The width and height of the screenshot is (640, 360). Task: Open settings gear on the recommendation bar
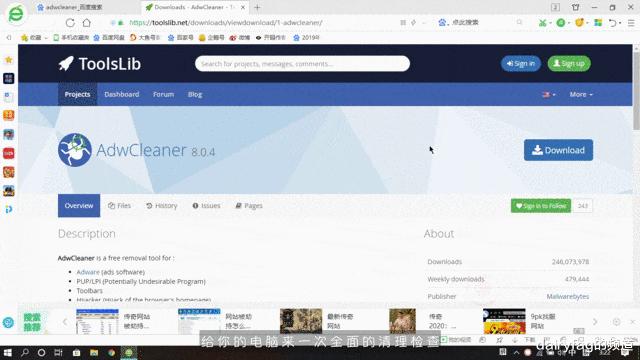[616, 322]
